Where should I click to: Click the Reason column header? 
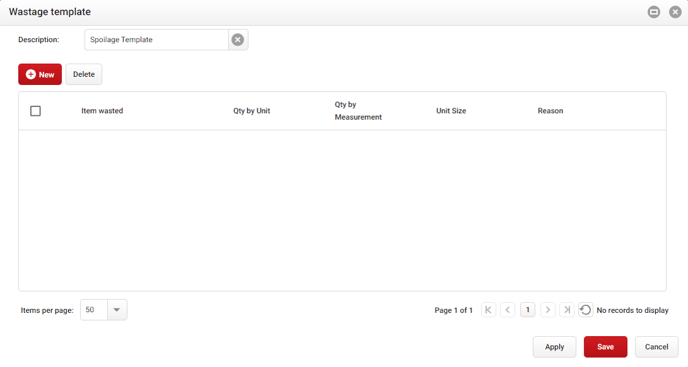(x=550, y=111)
